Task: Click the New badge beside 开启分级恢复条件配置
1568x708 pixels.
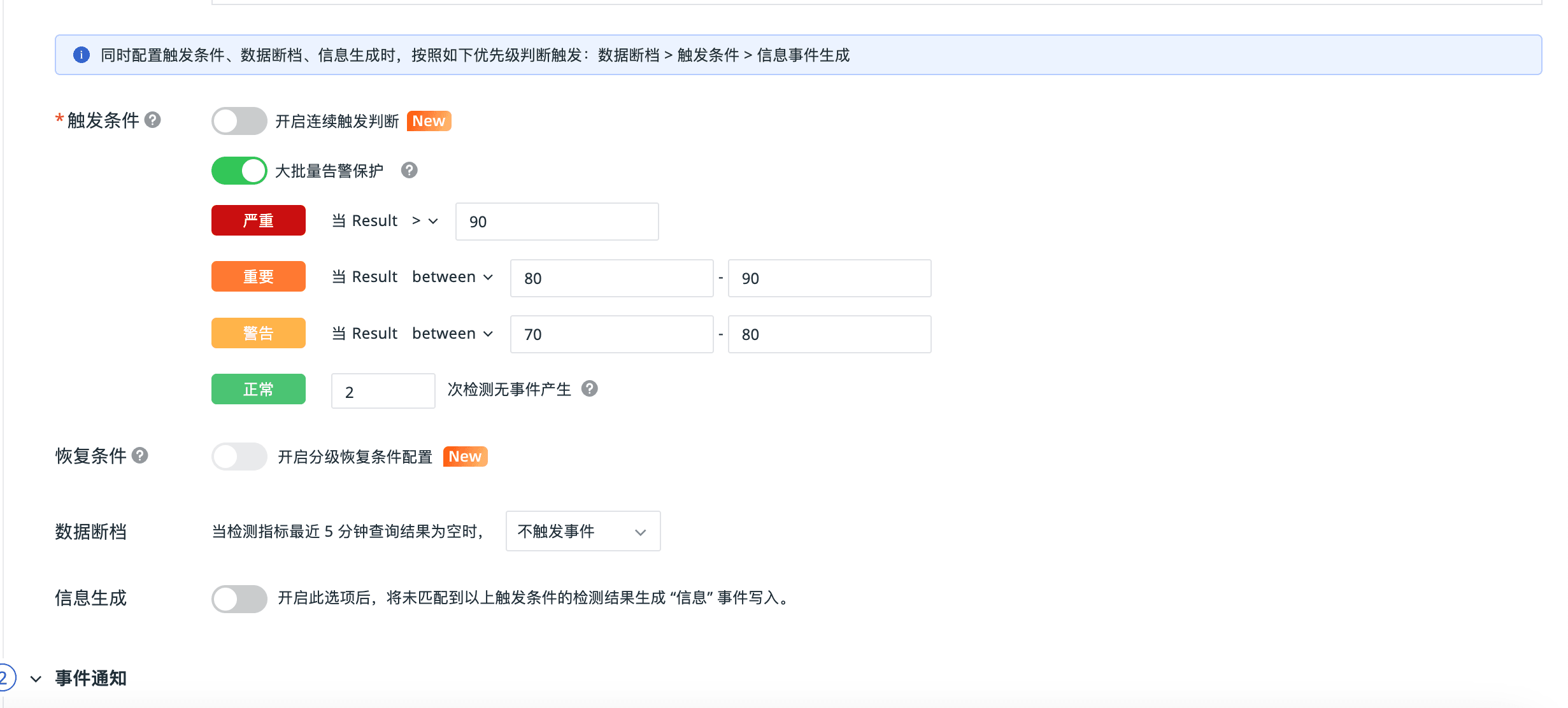Action: (x=465, y=457)
